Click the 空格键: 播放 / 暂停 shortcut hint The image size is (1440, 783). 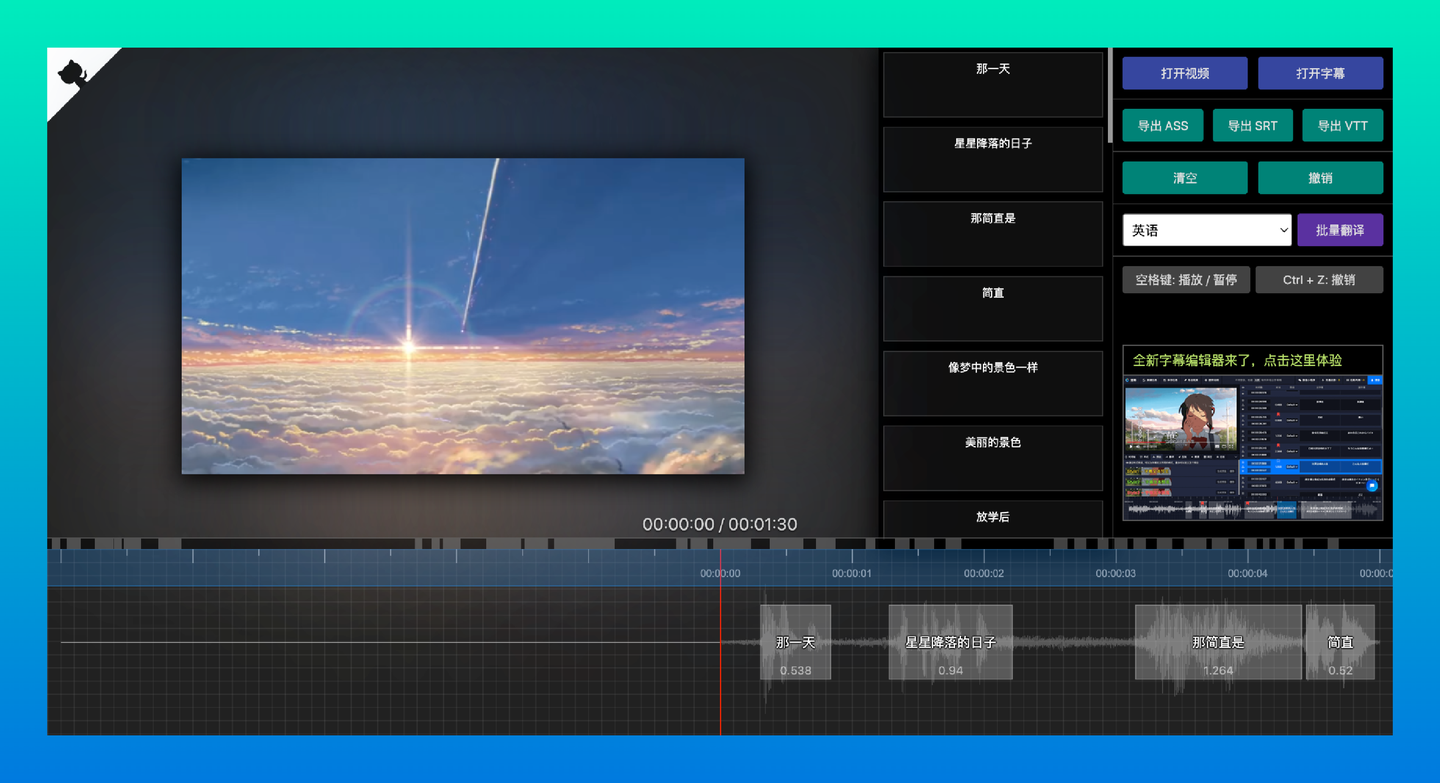tap(1186, 280)
